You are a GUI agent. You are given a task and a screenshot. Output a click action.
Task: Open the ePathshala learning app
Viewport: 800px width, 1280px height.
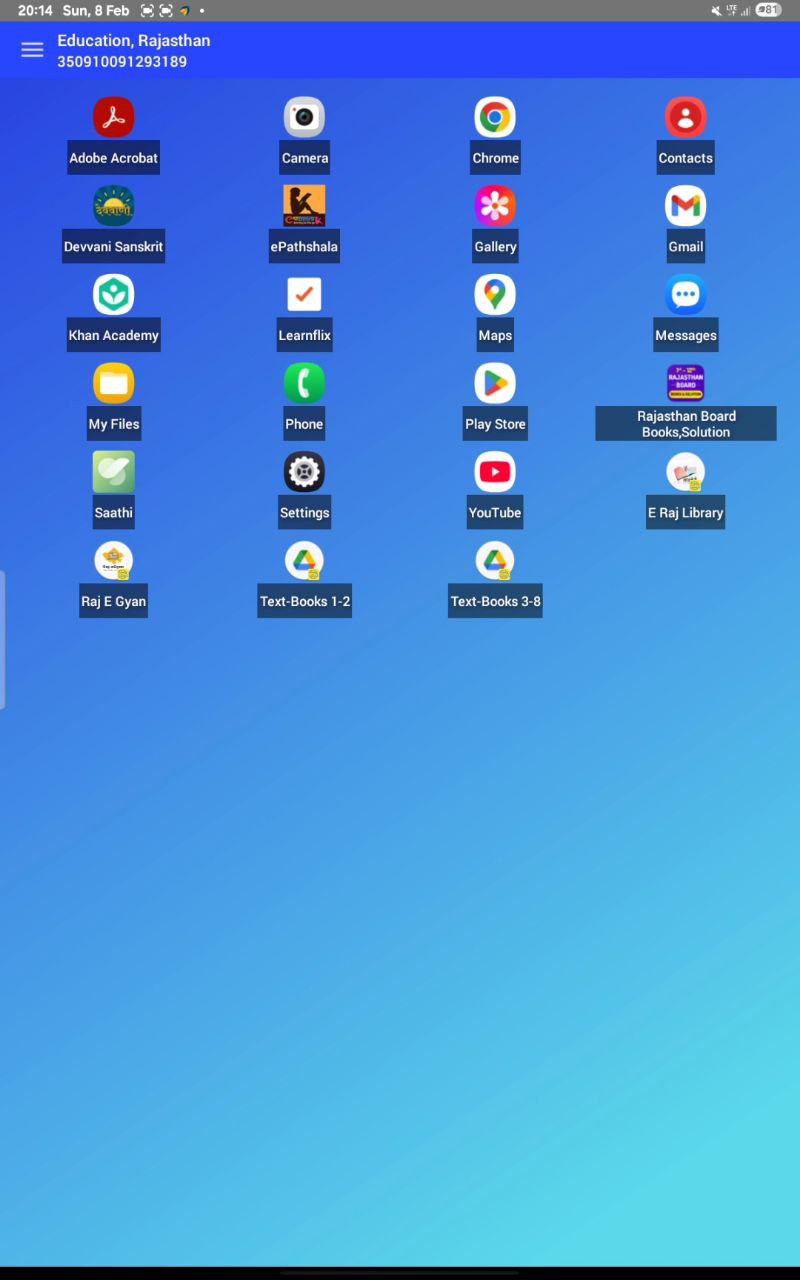tap(304, 206)
